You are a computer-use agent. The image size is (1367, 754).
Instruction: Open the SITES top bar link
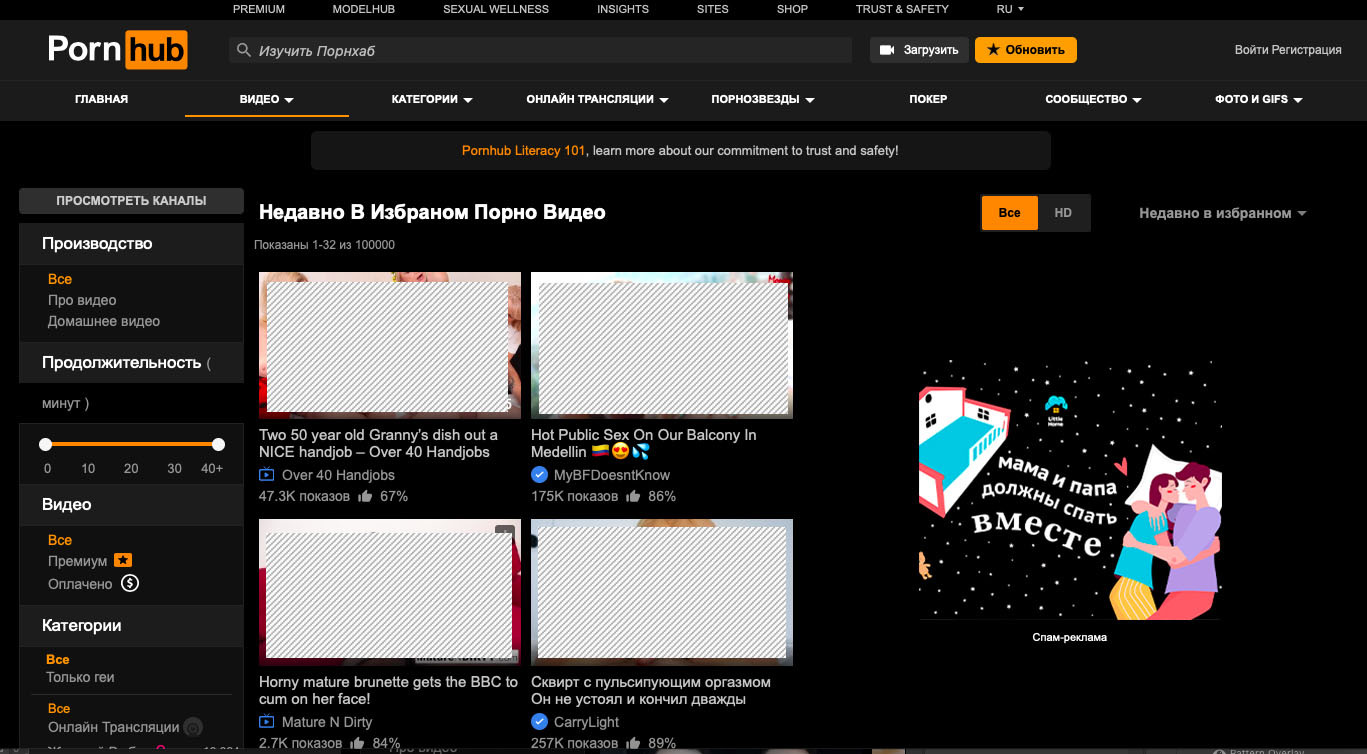[x=713, y=9]
